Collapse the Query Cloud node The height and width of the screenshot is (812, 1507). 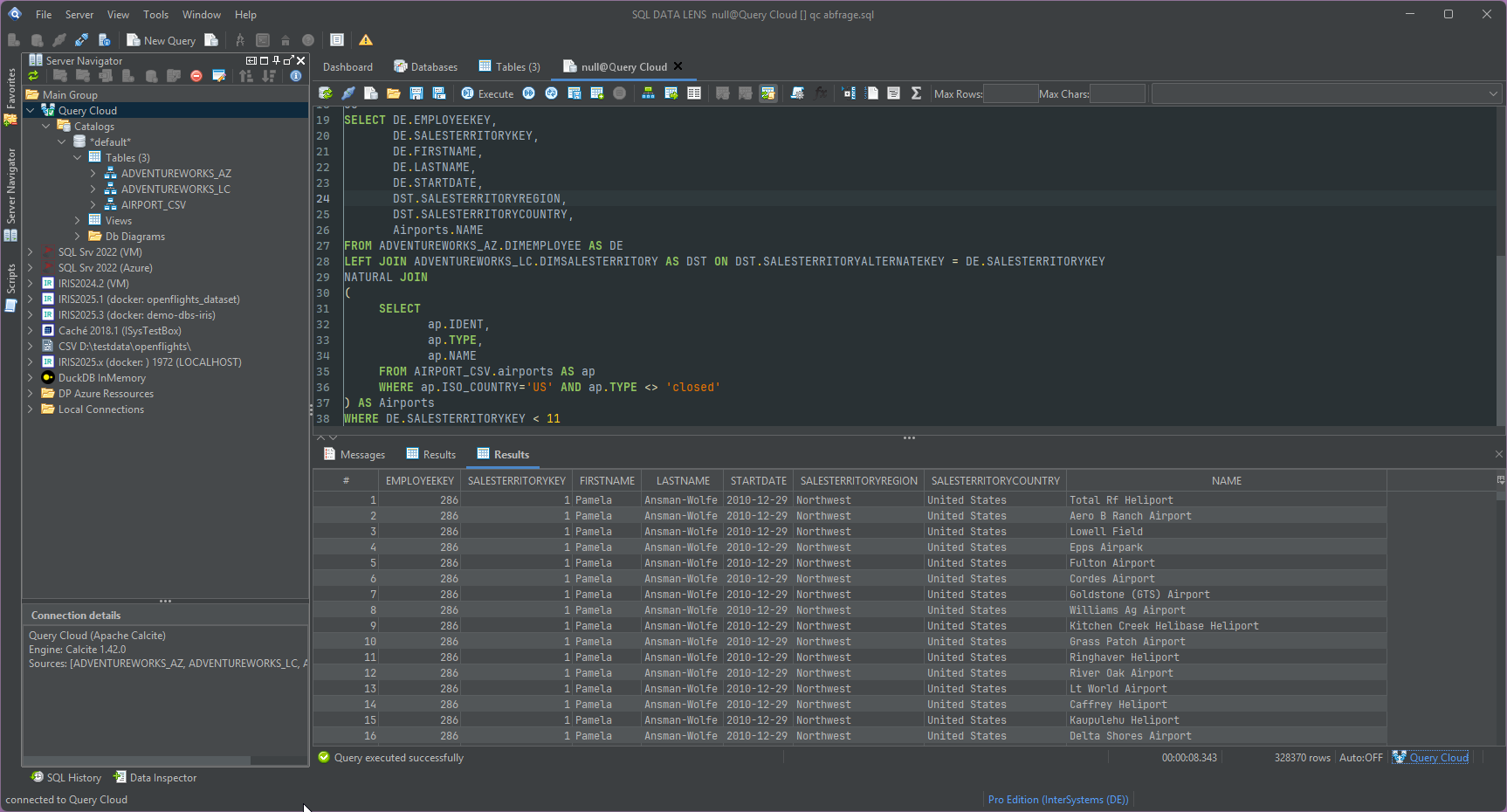coord(31,111)
